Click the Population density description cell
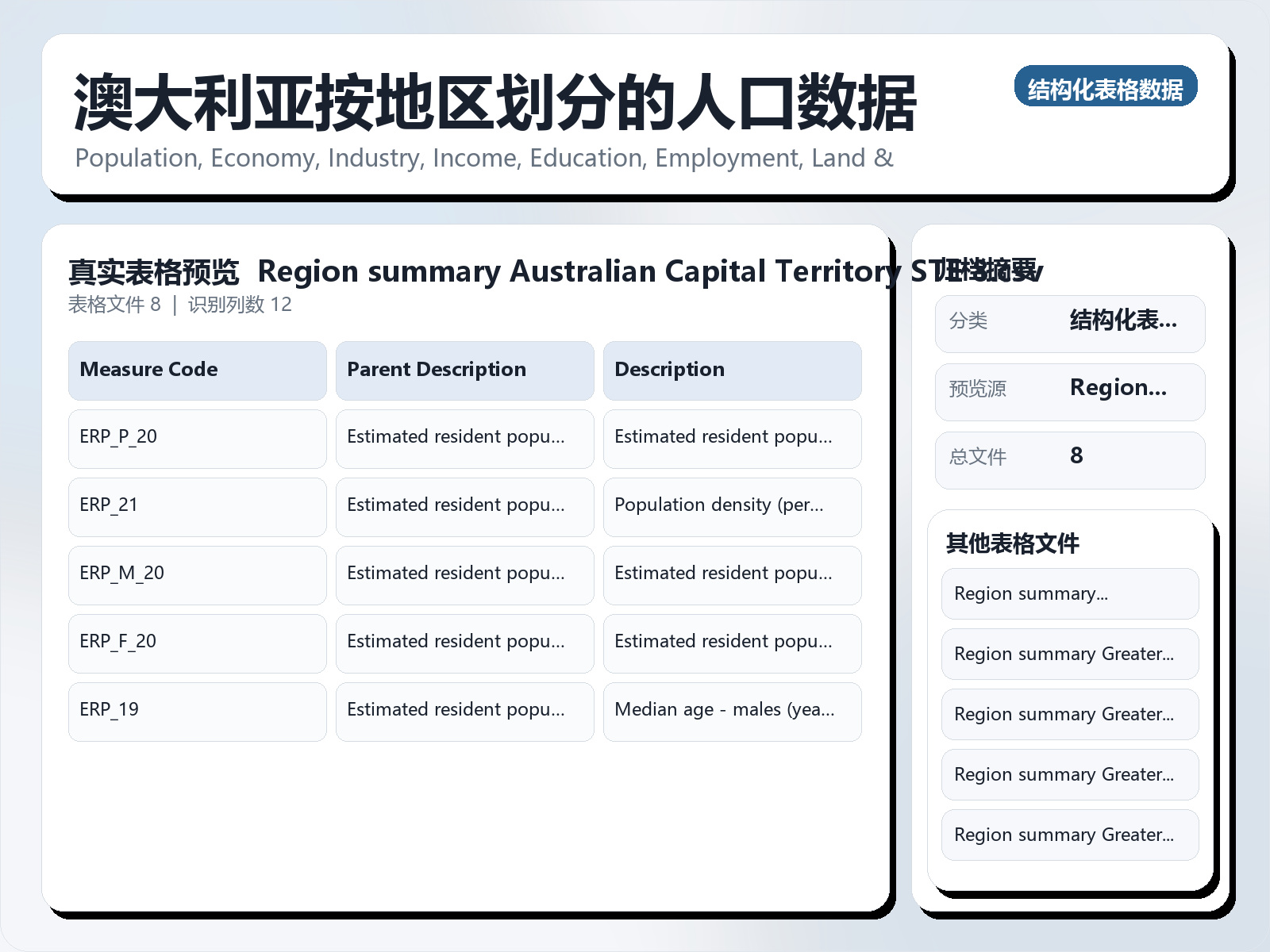The image size is (1270, 952). pyautogui.click(x=732, y=507)
